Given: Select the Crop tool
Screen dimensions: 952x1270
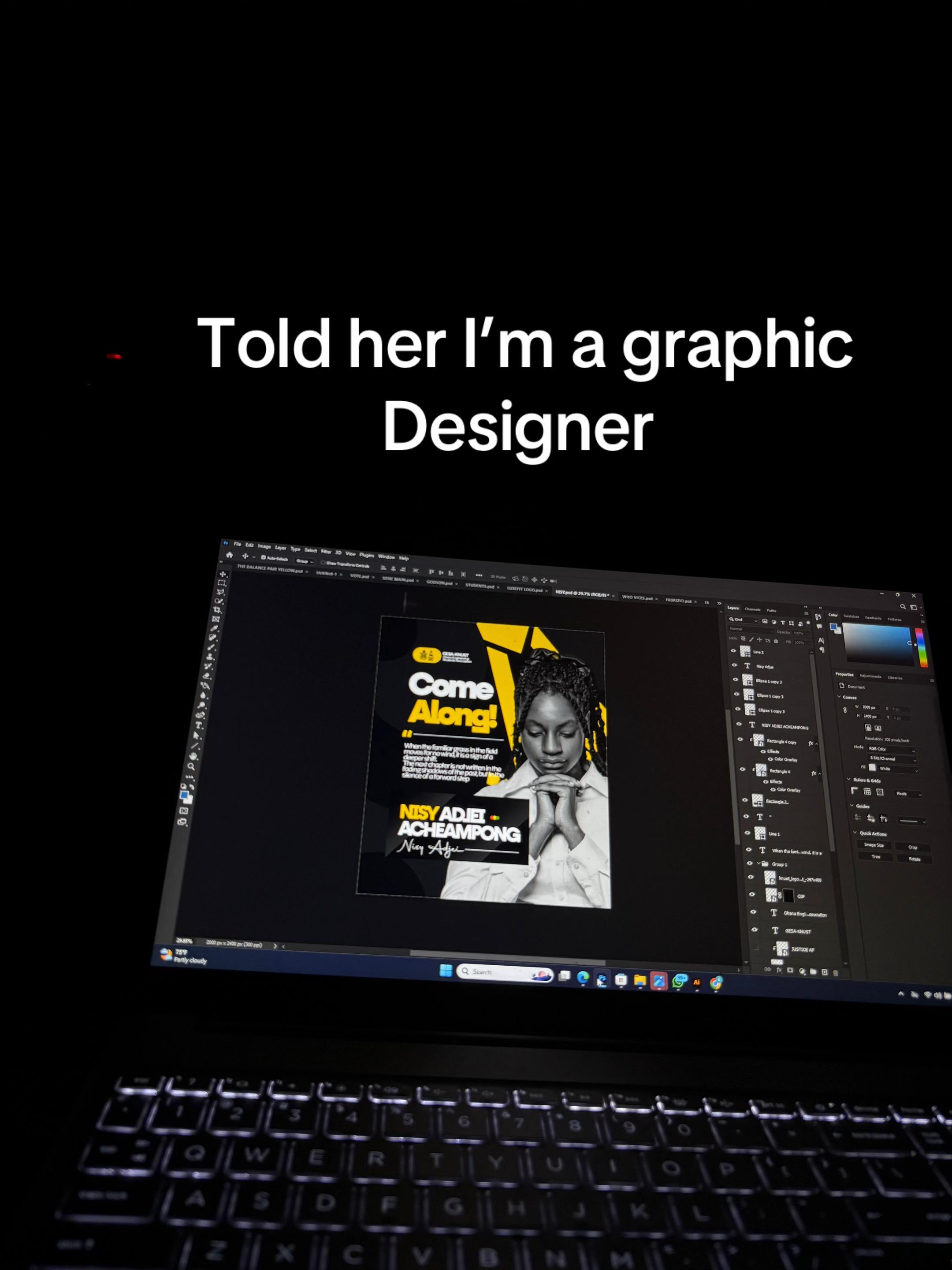Looking at the screenshot, I should (x=218, y=610).
